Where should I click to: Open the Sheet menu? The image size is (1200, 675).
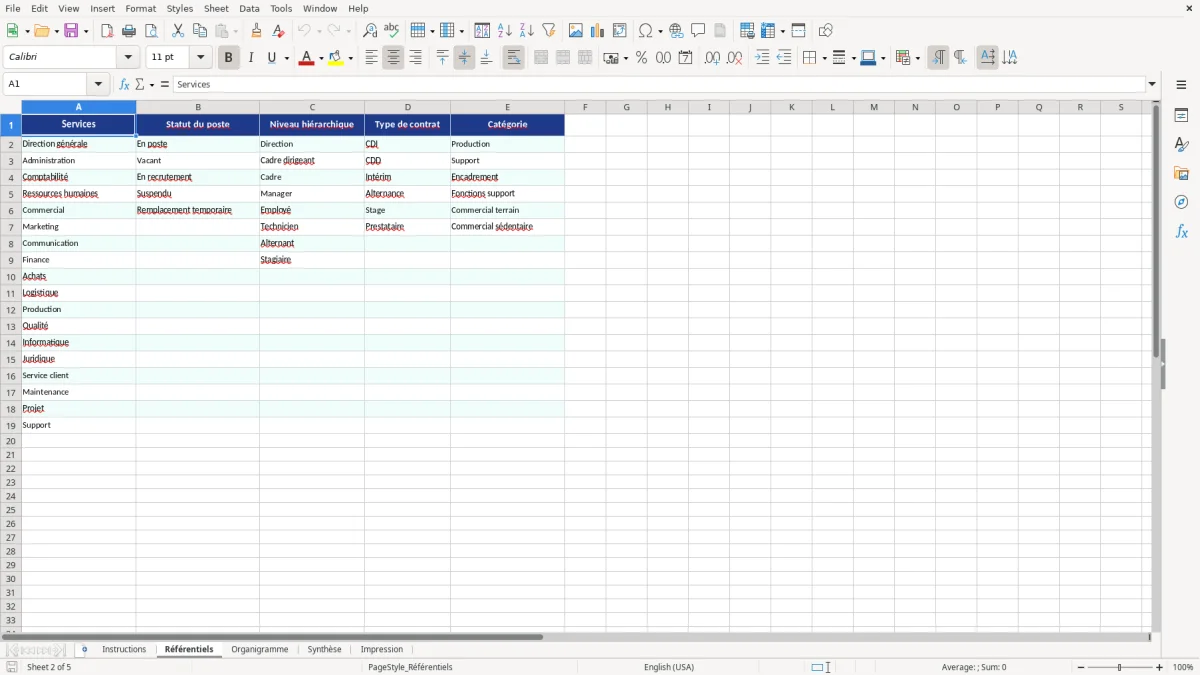coord(216,8)
